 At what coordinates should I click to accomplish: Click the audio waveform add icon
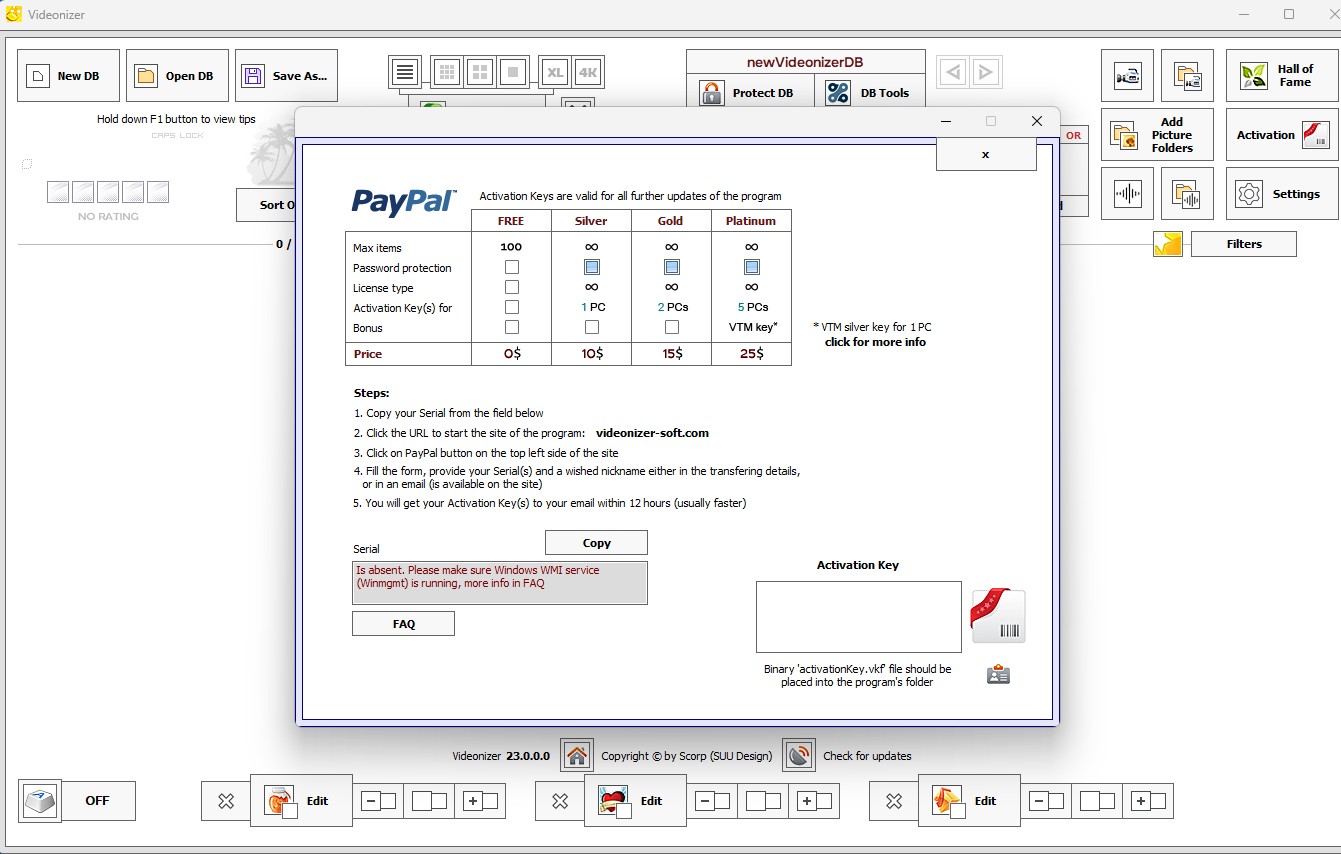pos(1127,194)
